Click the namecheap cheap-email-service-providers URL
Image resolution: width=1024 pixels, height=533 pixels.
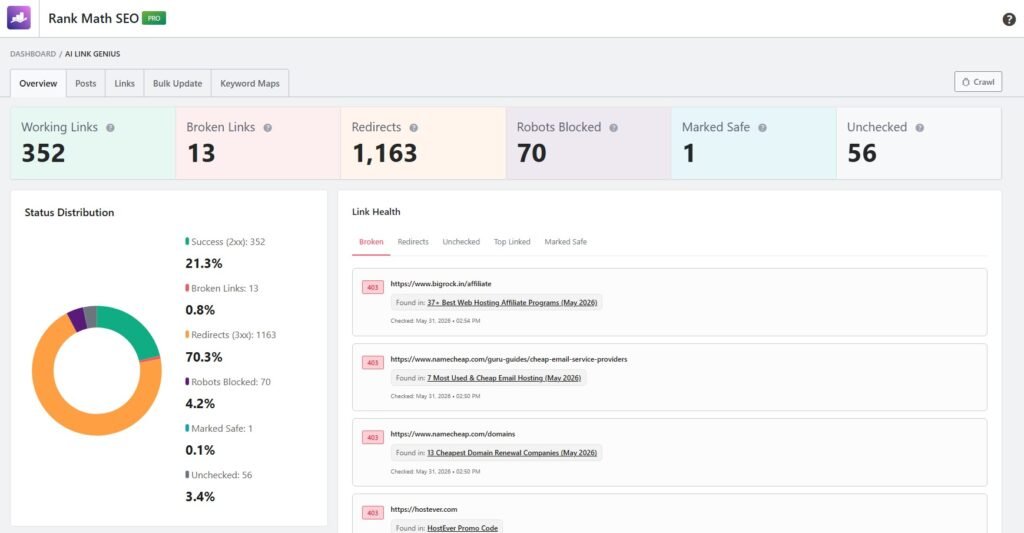click(x=509, y=359)
